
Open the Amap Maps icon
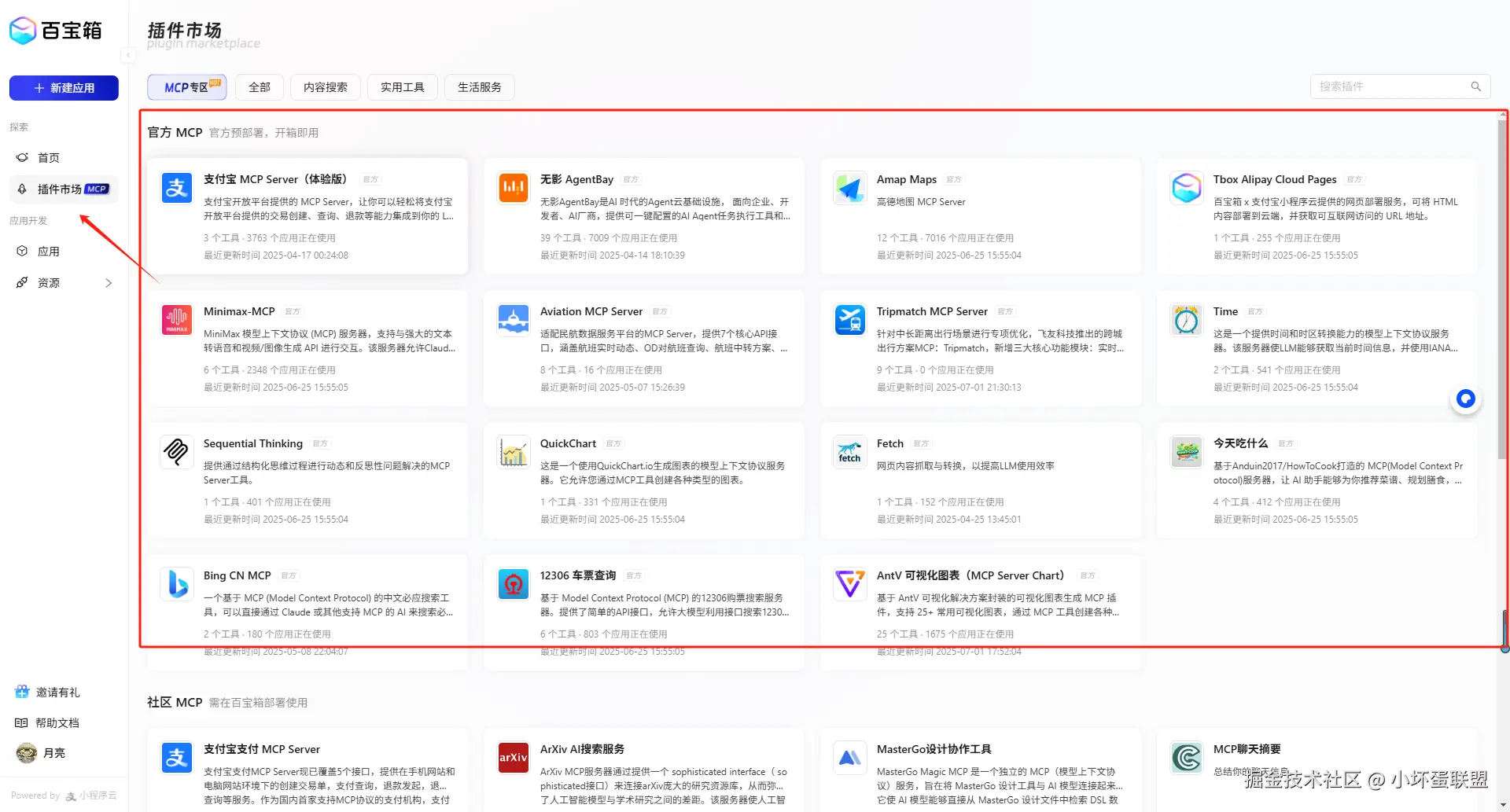click(x=850, y=189)
